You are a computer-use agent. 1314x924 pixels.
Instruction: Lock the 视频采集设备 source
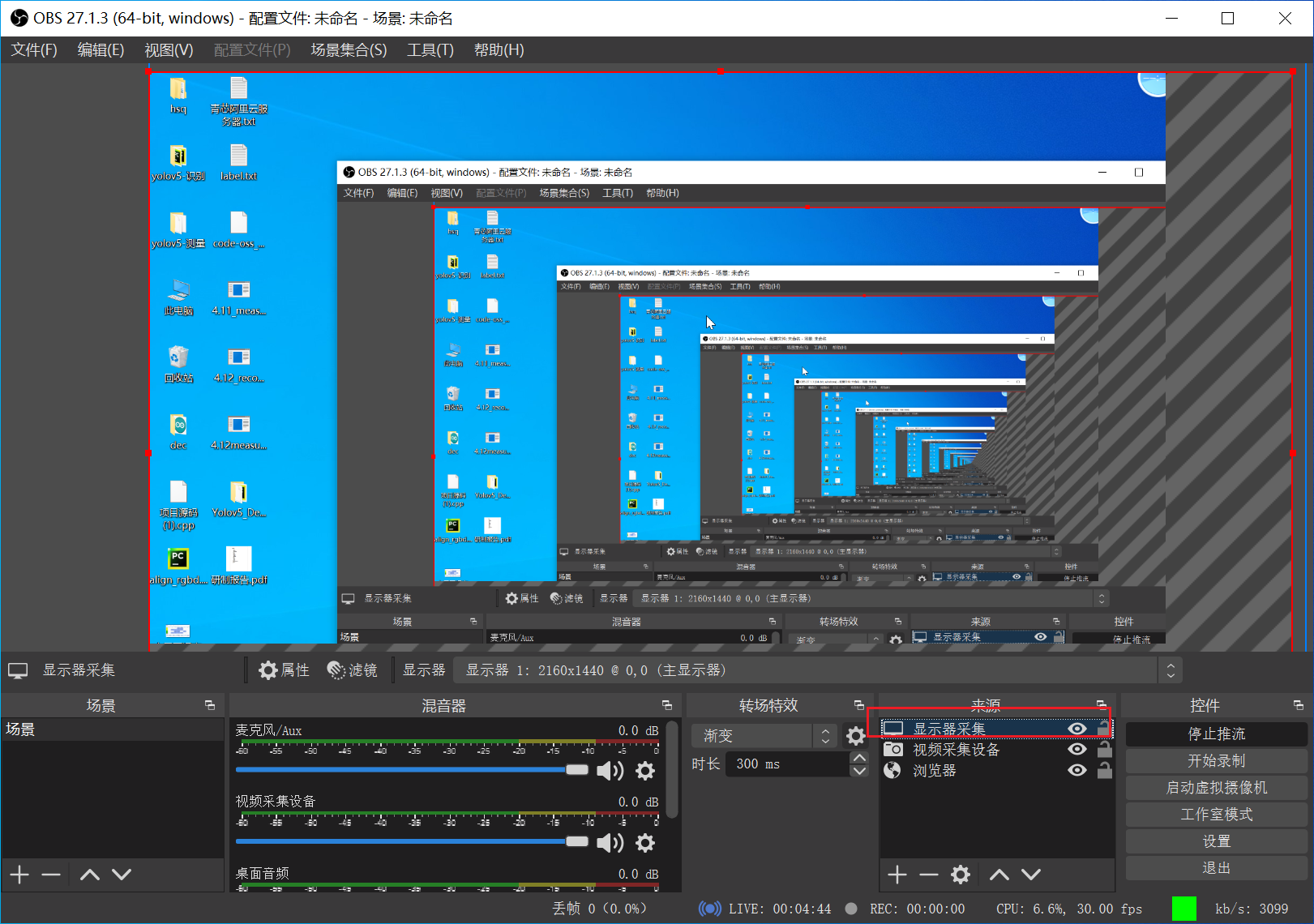point(1104,749)
